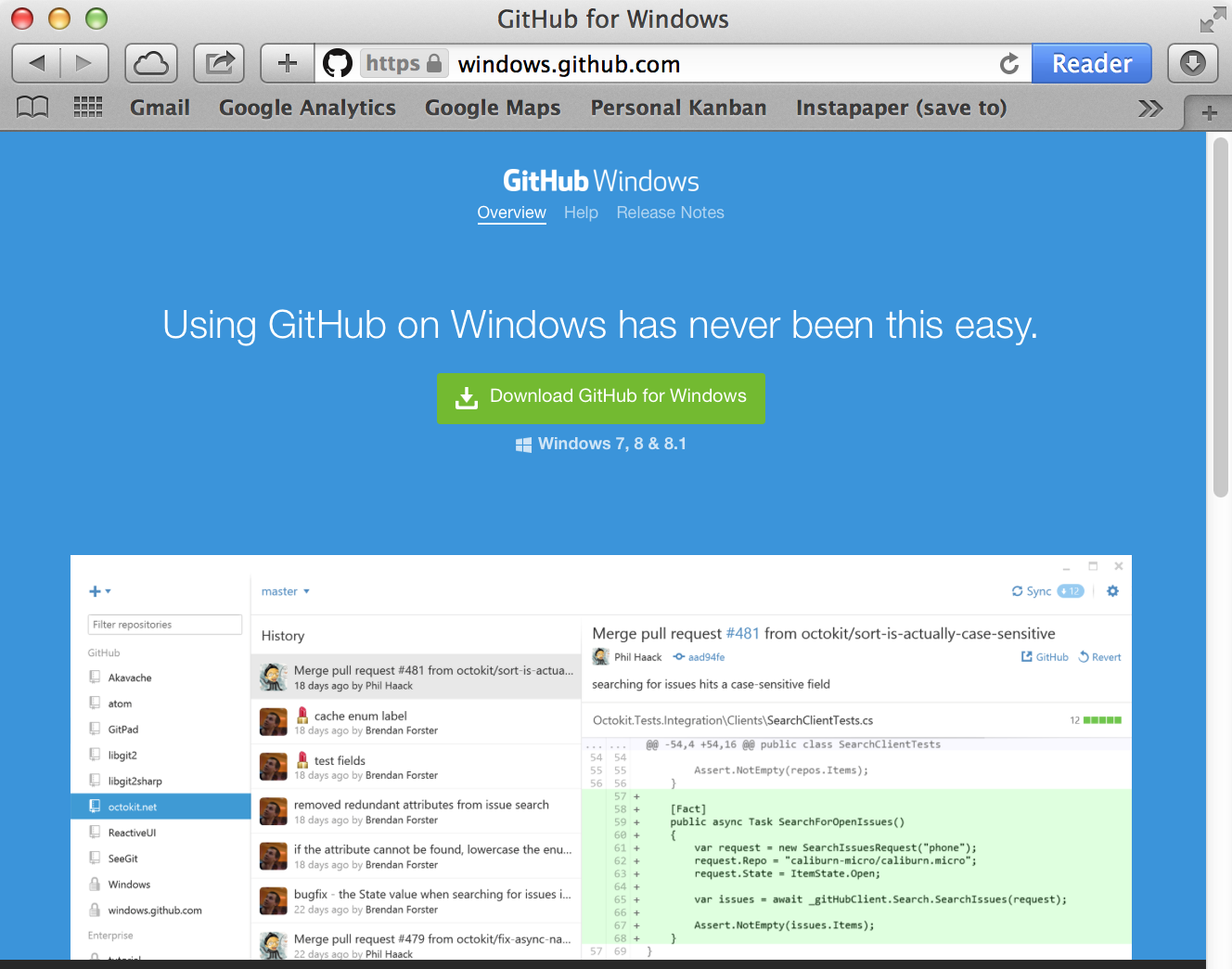
Task: Click the aad94fe commit hash
Action: click(x=699, y=657)
